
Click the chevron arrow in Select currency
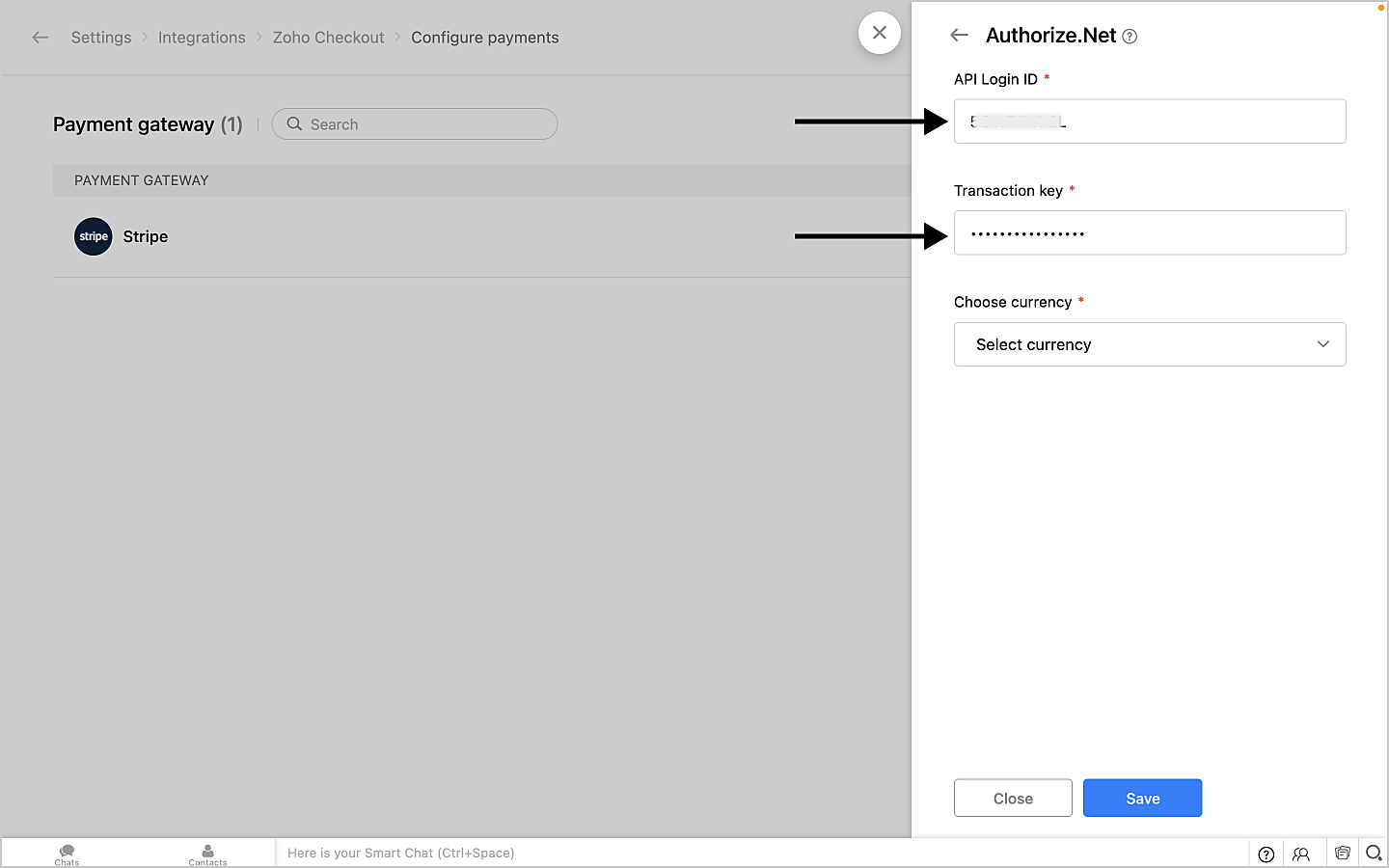1323,344
